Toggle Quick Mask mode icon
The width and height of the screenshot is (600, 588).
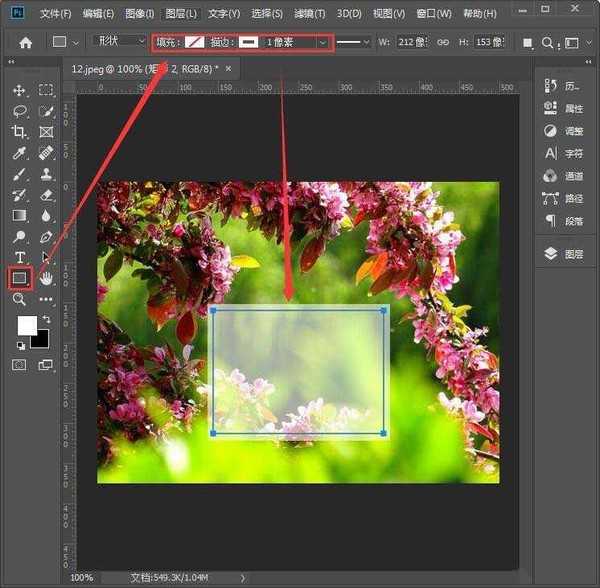(19, 365)
